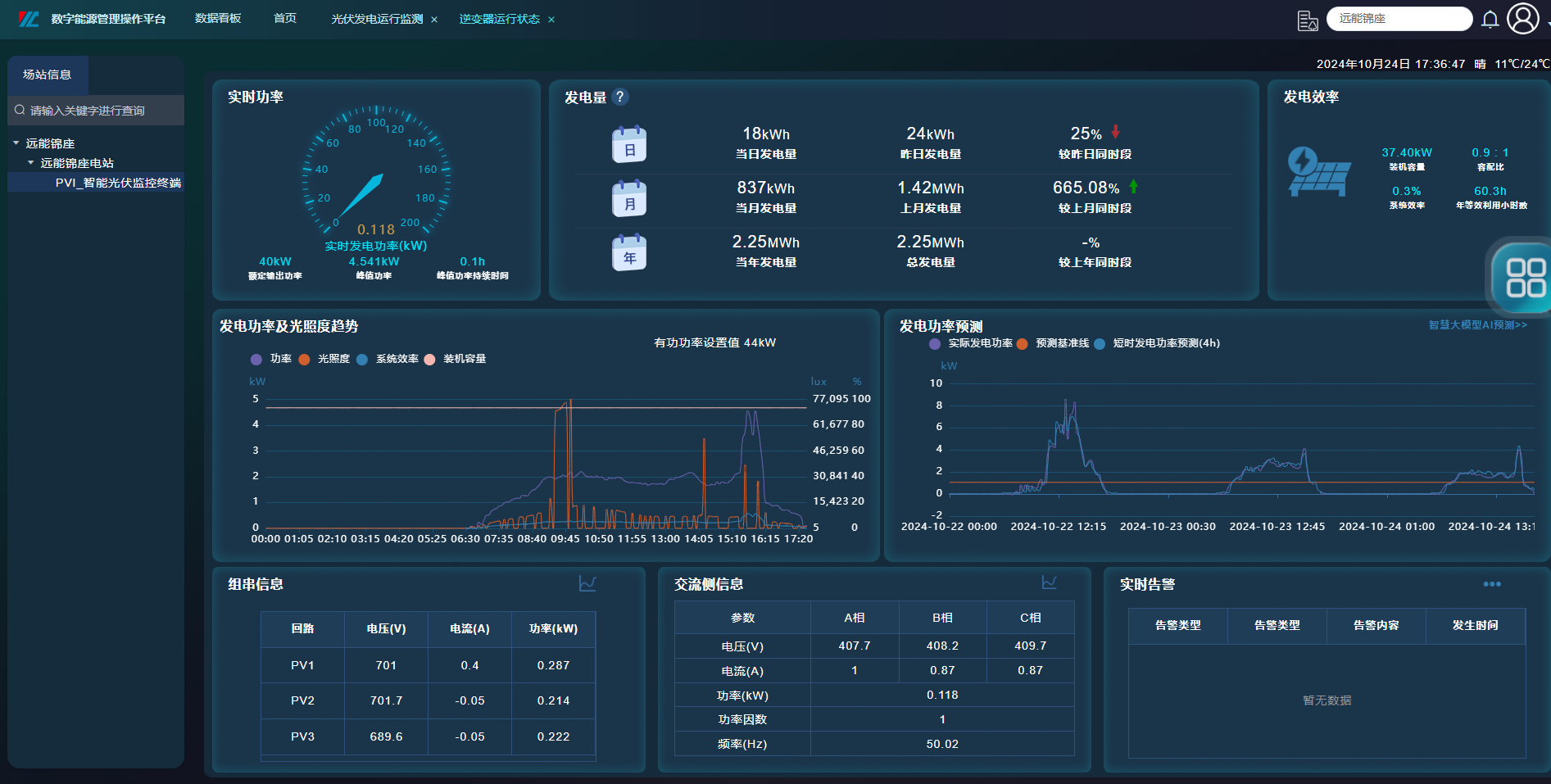This screenshot has width=1551, height=784.
Task: Open the user profile avatar
Action: coord(1522,19)
